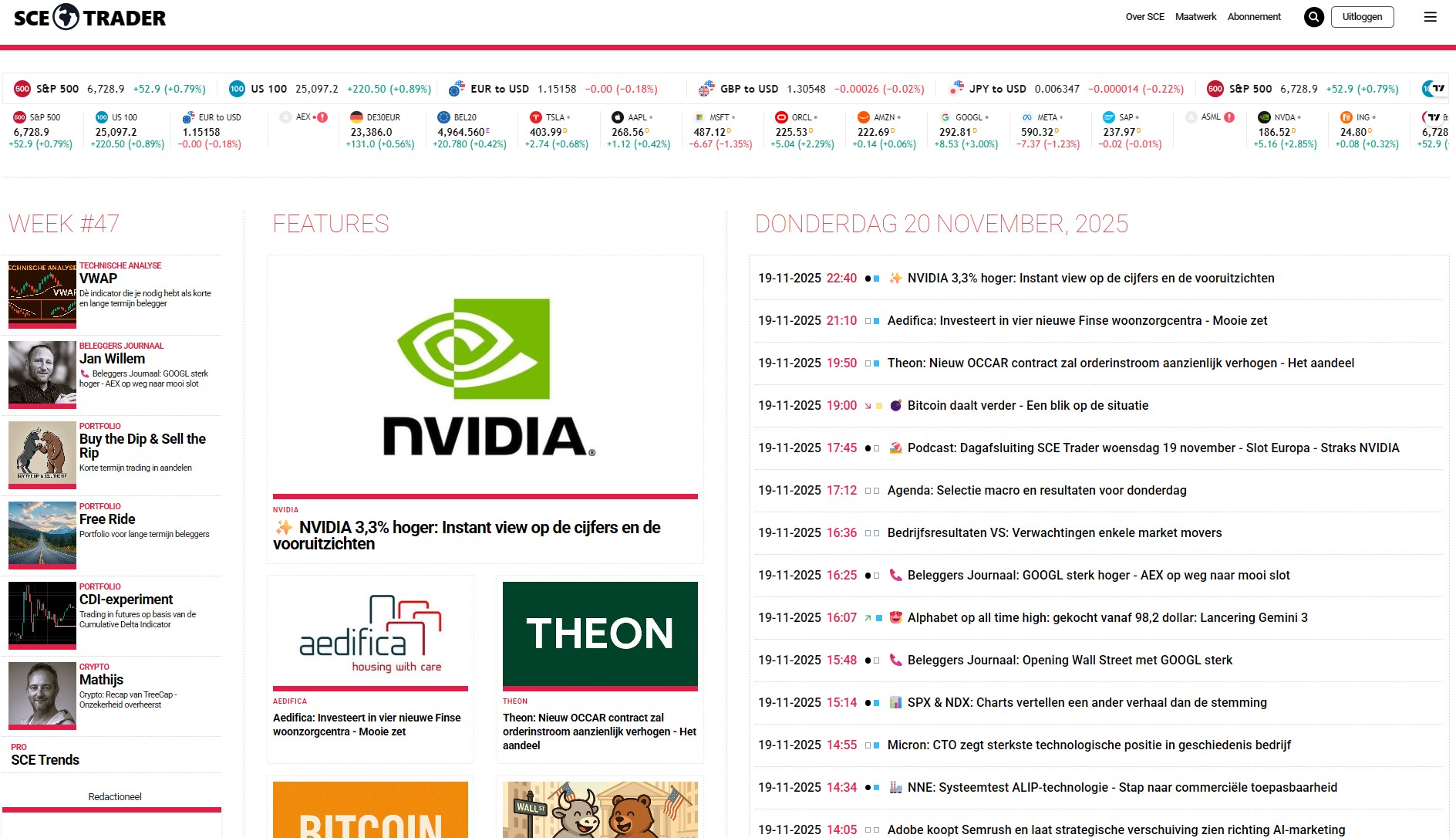
Task: Click factory icon in the NNE row
Action: (x=895, y=788)
